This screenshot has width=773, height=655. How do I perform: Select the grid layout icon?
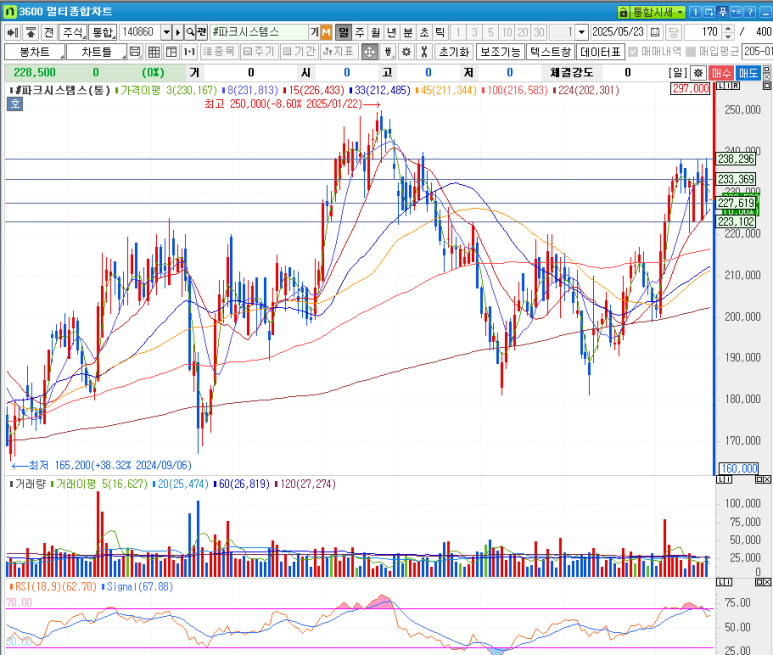(154, 52)
